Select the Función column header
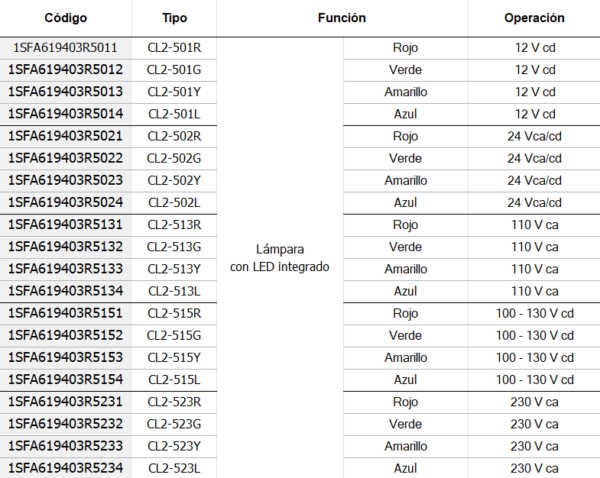 (342, 18)
